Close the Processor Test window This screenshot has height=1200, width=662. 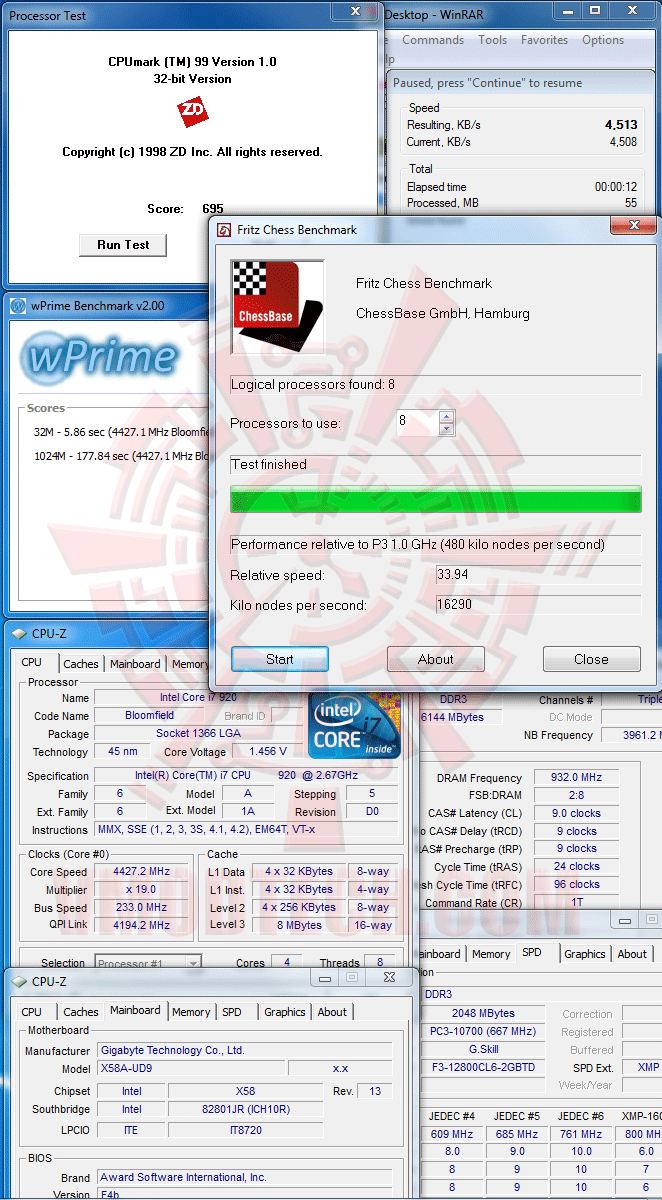[x=354, y=11]
